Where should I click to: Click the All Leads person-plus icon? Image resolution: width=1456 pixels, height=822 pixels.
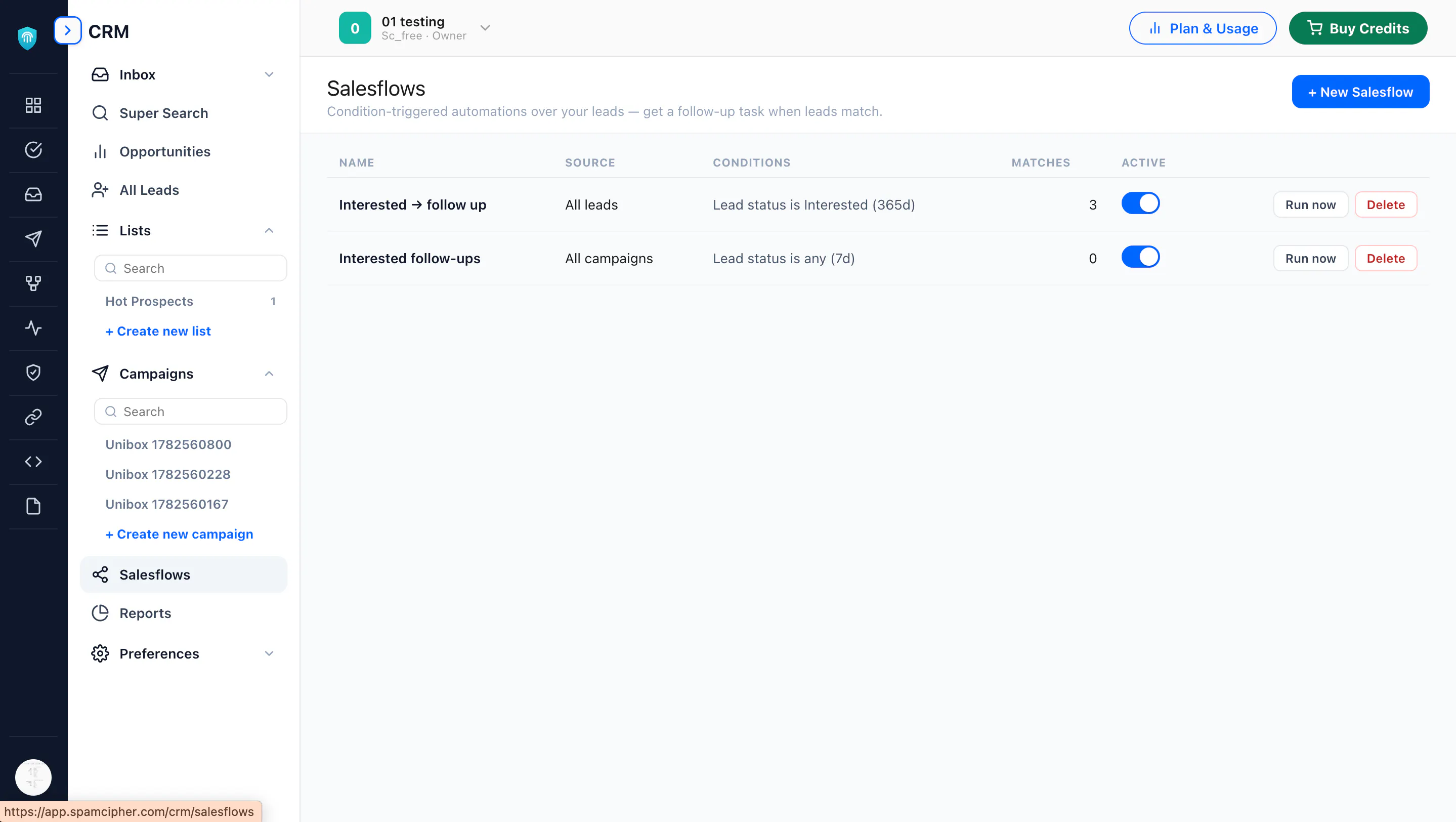click(x=100, y=190)
